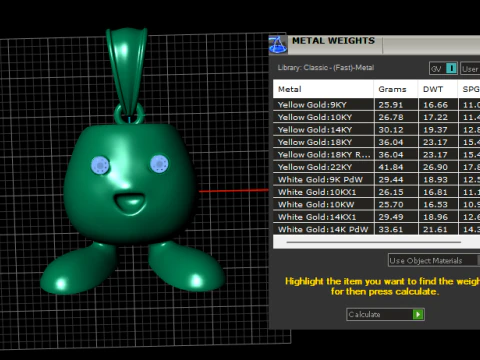Click the Metal column header
Image resolution: width=480 pixels, height=360 pixels.
point(323,89)
